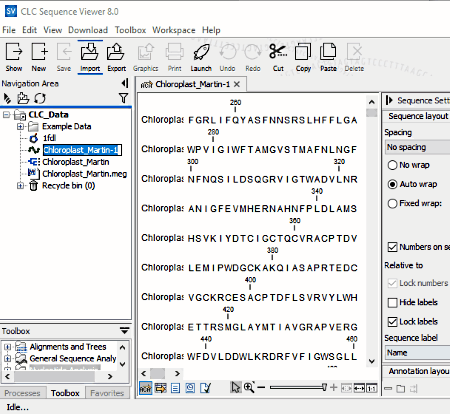Open the View menu
The width and height of the screenshot is (450, 414).
click(x=53, y=30)
